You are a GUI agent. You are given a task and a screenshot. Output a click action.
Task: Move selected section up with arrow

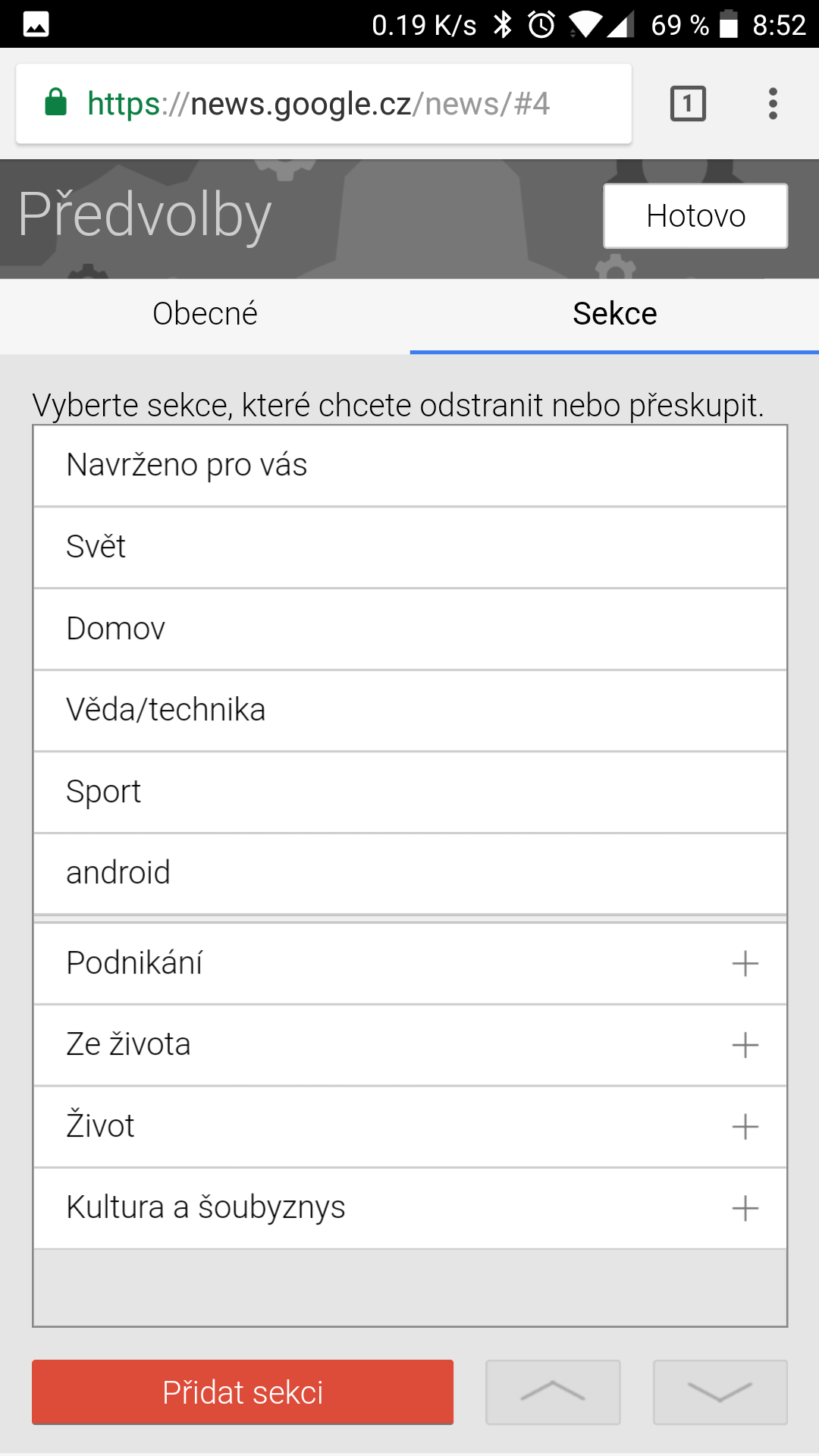tap(553, 1392)
